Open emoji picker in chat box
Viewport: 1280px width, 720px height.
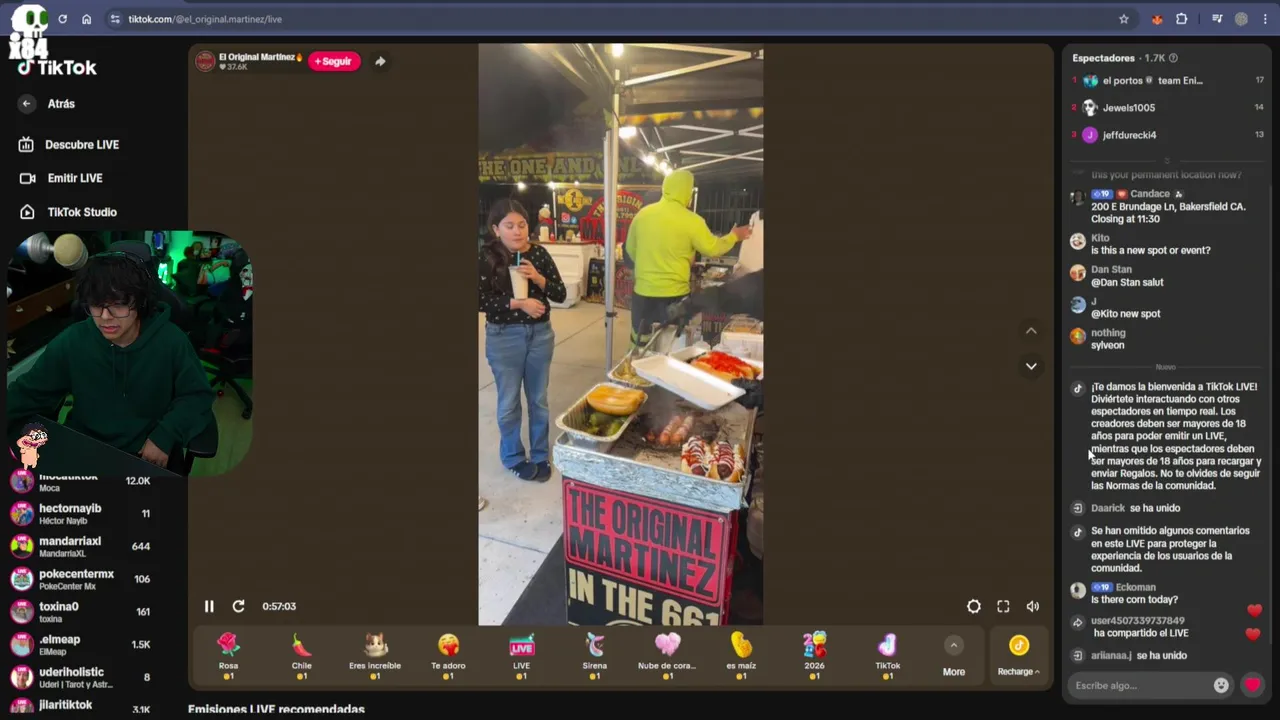pos(1221,685)
